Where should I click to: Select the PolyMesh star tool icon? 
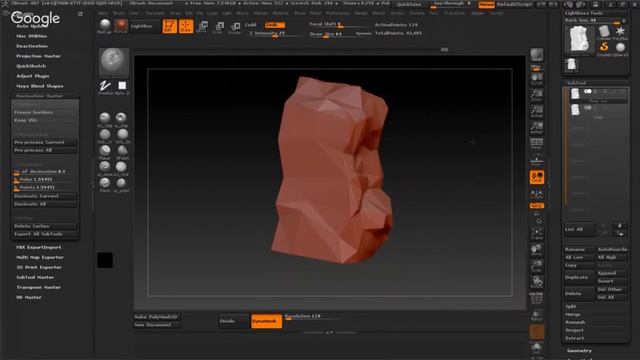tap(620, 32)
